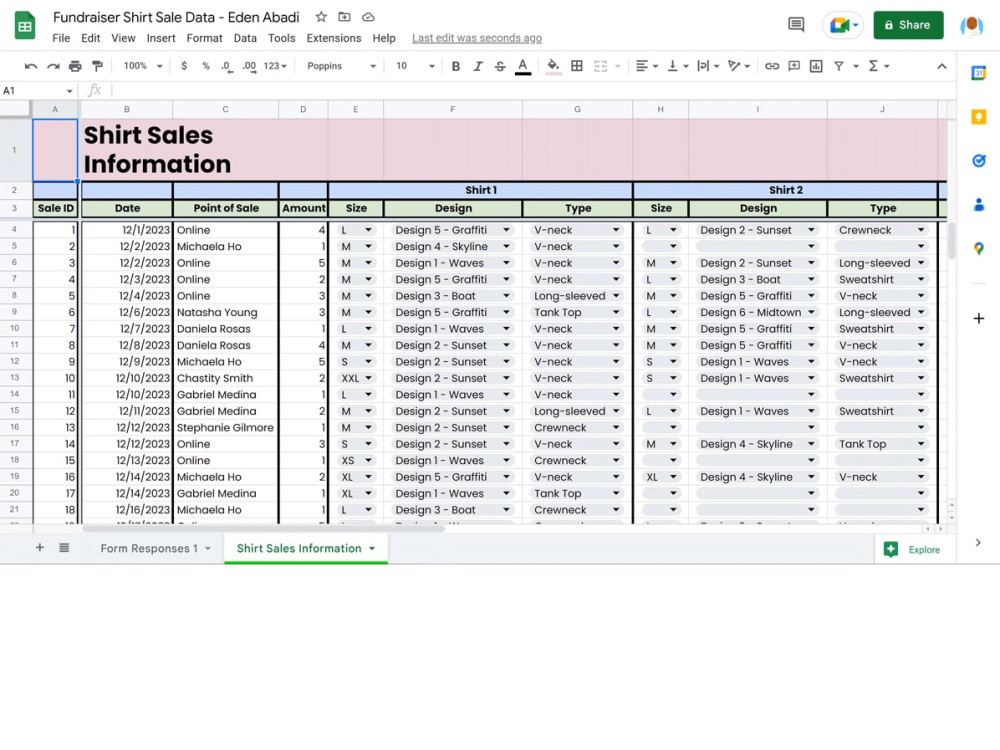Screen dimensions: 1000x750
Task: Open Last edit was seconds ago link
Action: pos(476,38)
